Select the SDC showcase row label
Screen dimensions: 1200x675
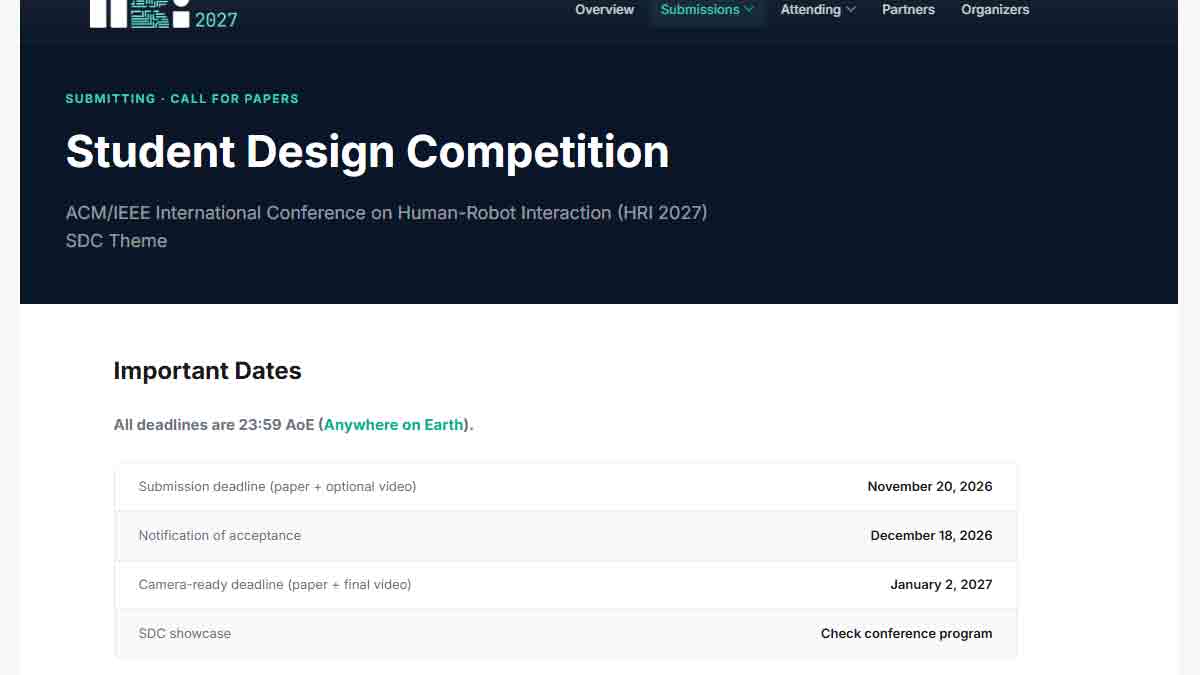pyautogui.click(x=185, y=634)
